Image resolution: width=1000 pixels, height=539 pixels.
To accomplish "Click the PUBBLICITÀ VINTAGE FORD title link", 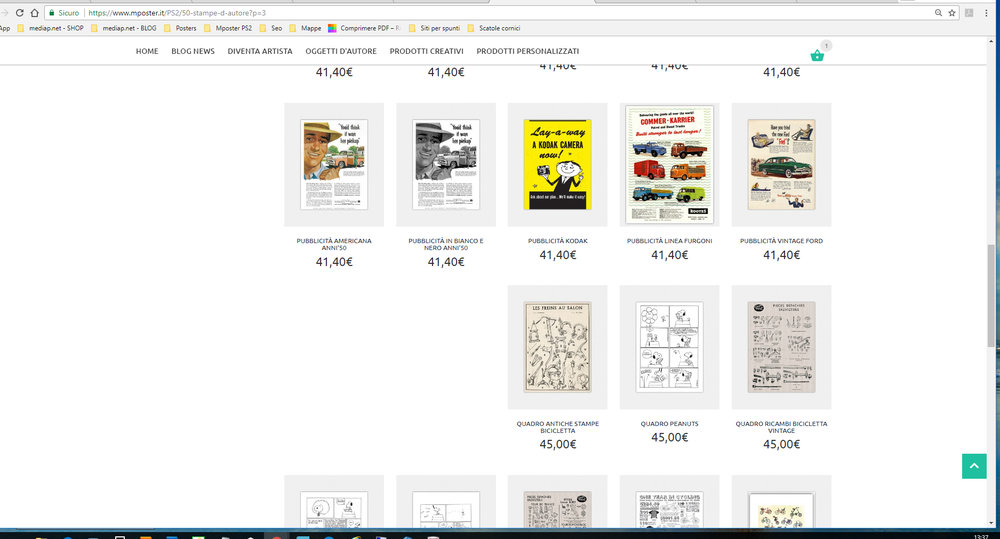I will 781,241.
